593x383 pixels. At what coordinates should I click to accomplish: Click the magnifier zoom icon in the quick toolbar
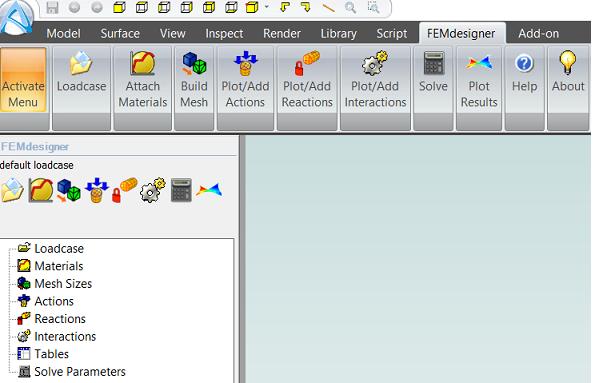coord(350,7)
